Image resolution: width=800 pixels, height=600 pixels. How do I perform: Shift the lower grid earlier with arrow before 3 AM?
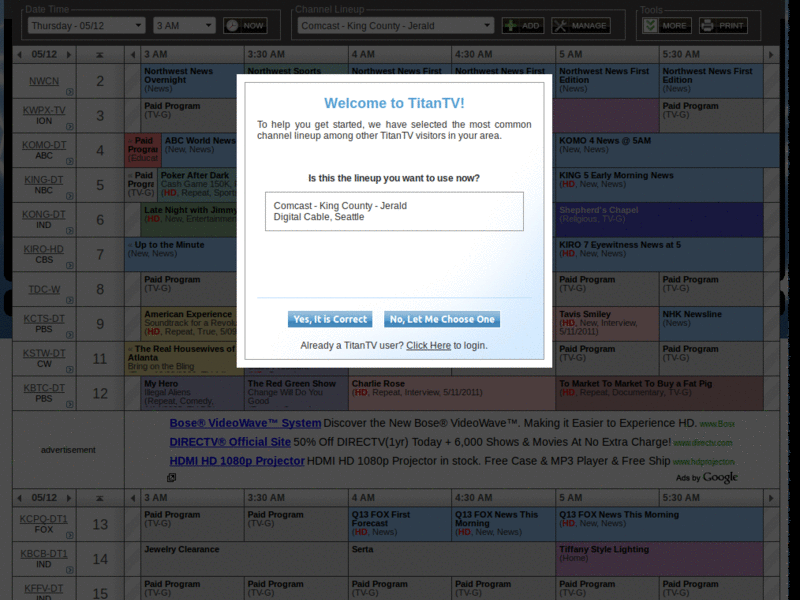(x=133, y=498)
